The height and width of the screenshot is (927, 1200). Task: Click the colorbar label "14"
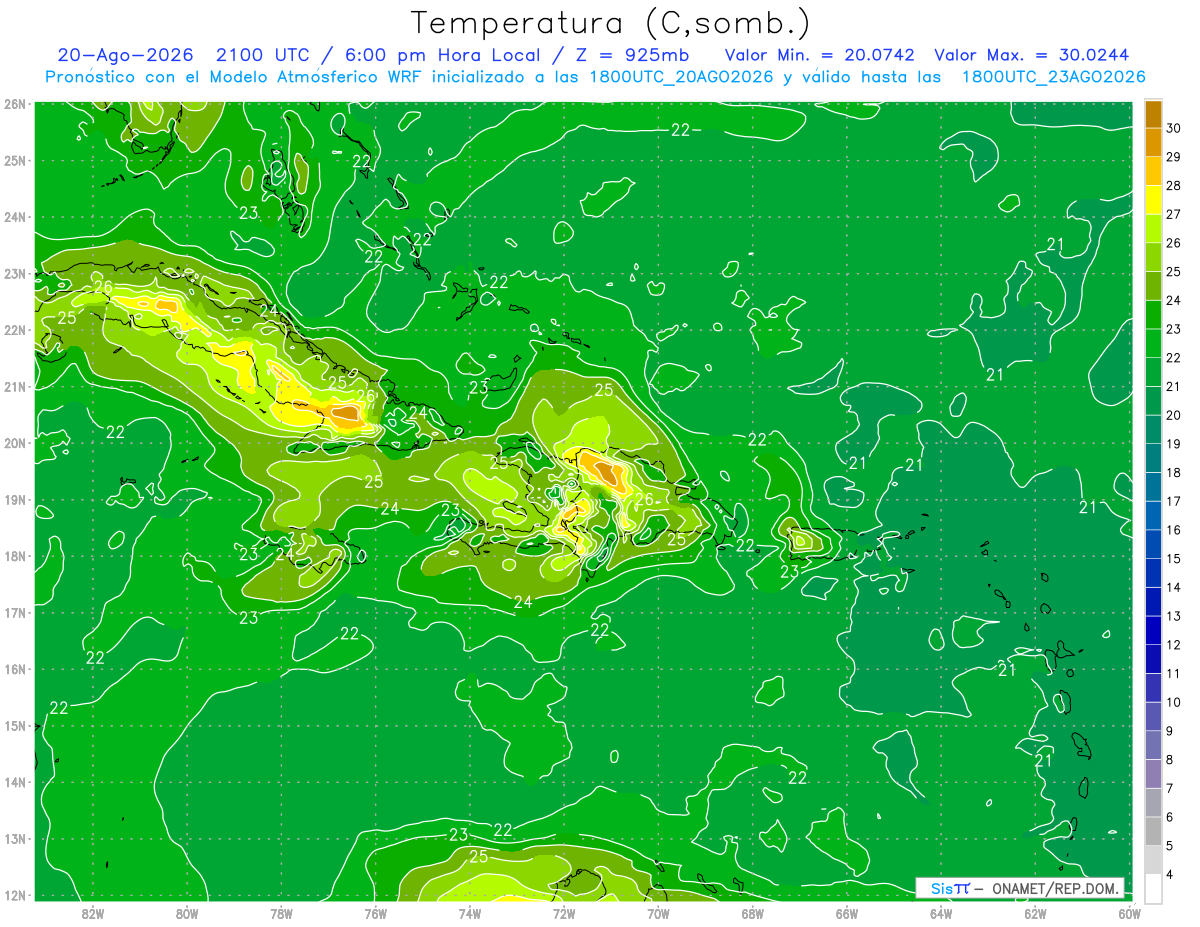pos(1173,587)
